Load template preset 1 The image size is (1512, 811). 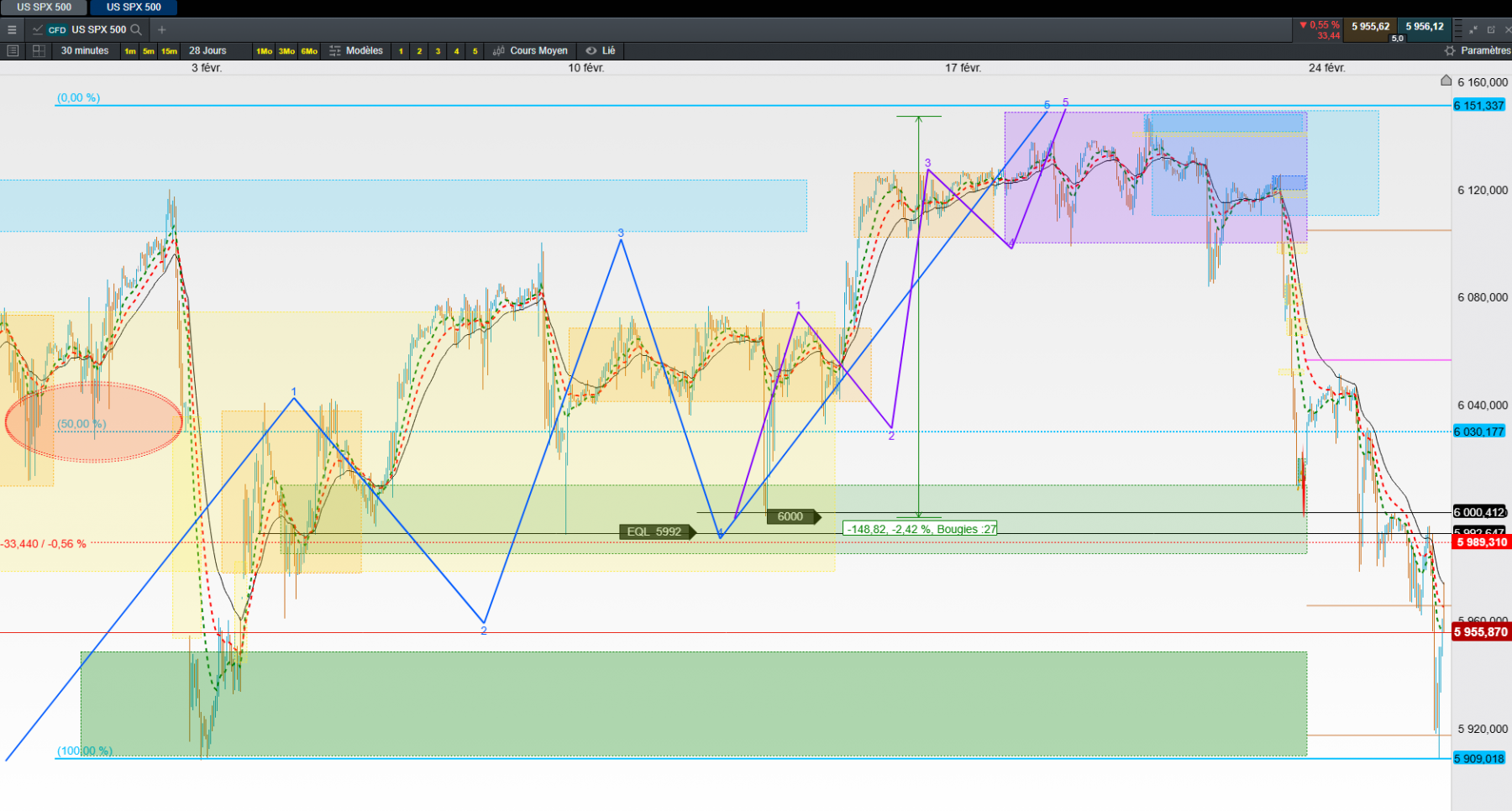401,51
